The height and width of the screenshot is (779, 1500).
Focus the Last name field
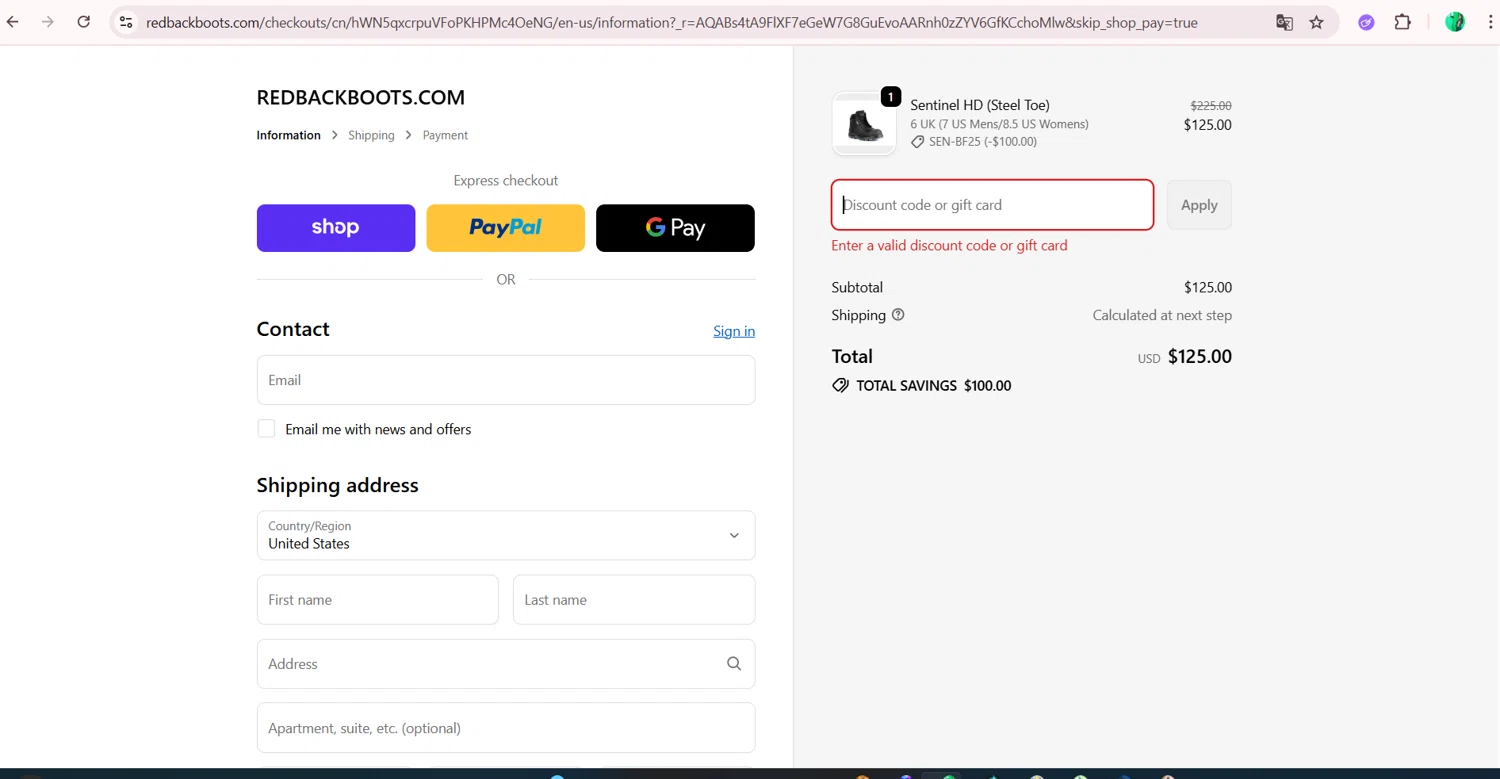(634, 600)
